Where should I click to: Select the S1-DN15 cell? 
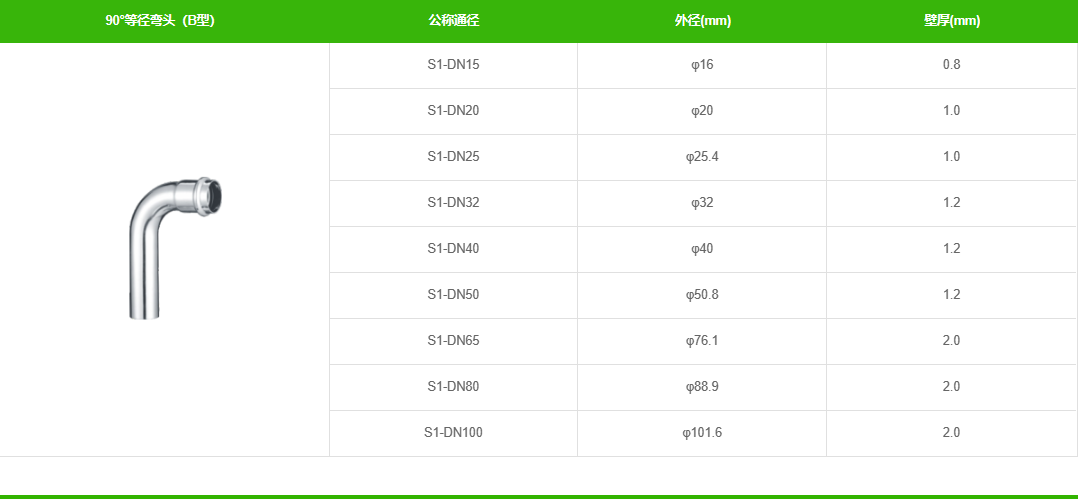click(453, 65)
